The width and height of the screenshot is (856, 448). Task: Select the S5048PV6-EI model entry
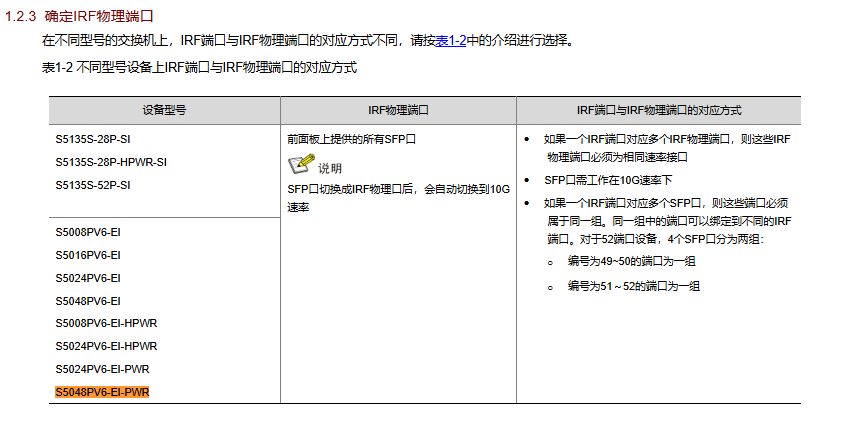pyautogui.click(x=88, y=301)
